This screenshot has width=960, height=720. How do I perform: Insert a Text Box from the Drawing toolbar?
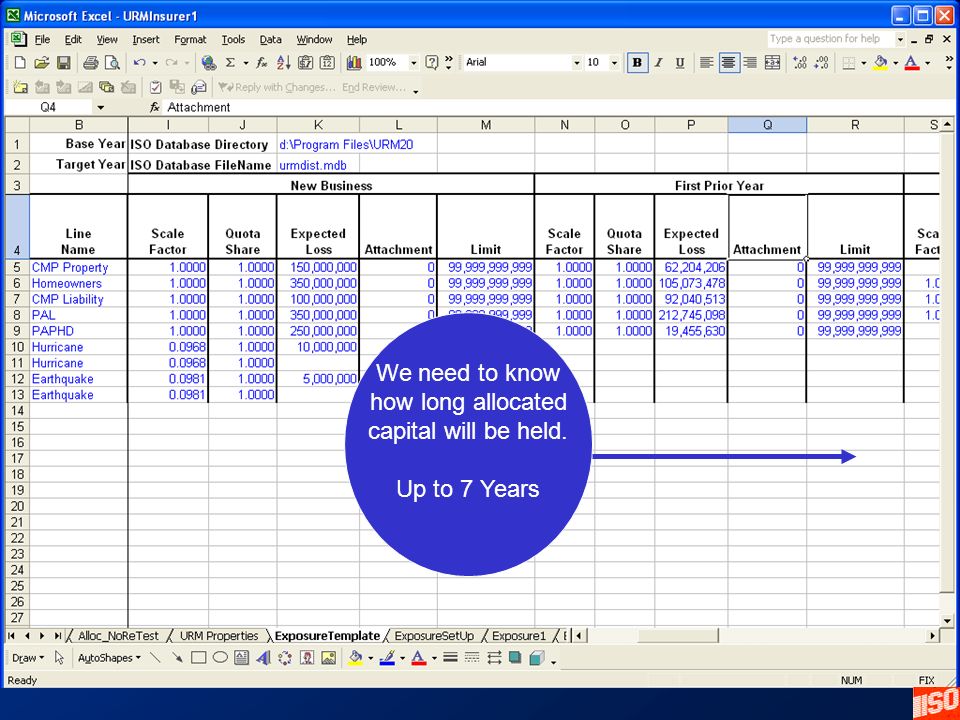[x=242, y=658]
